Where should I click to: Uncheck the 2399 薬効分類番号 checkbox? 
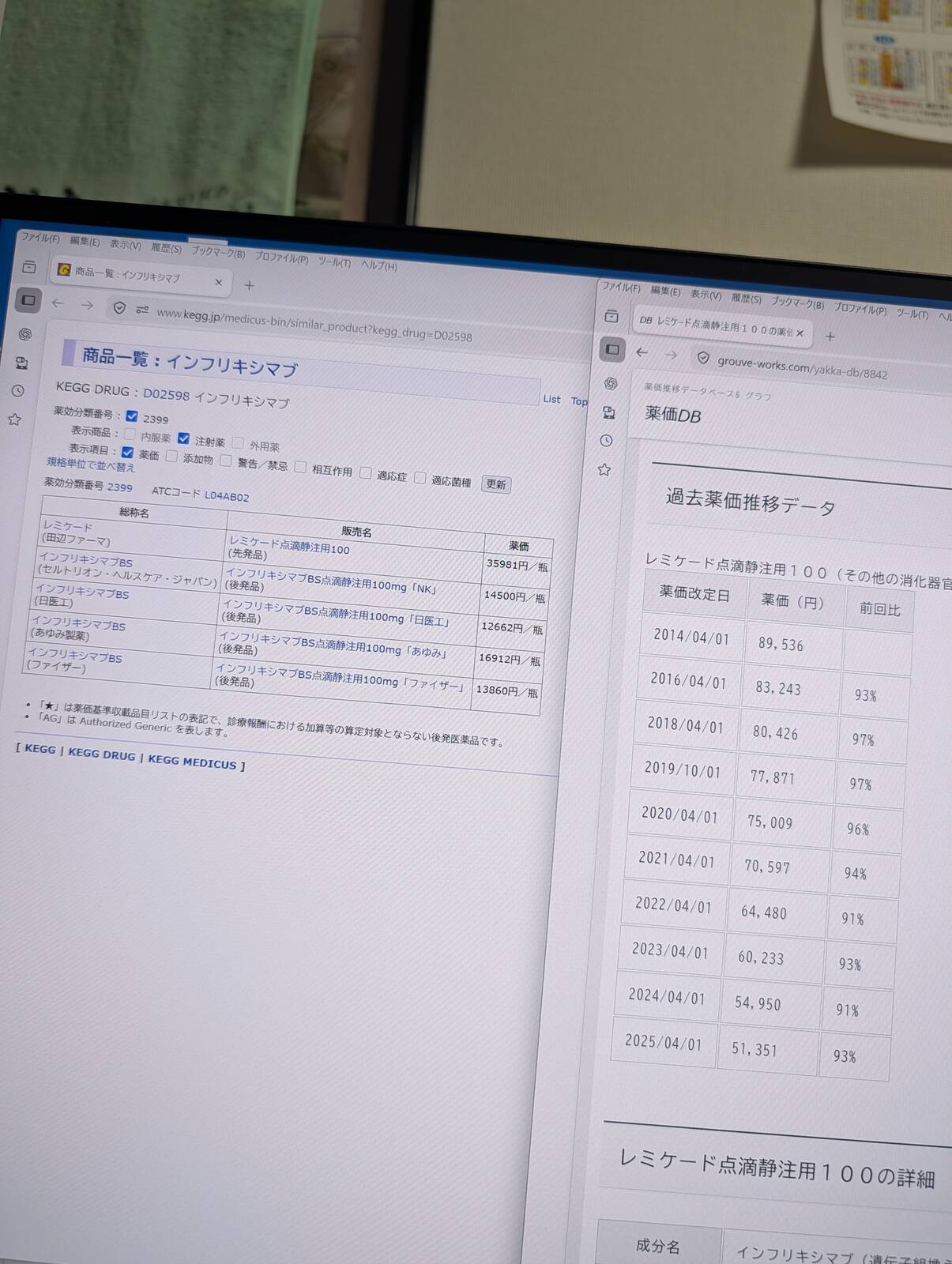(132, 416)
